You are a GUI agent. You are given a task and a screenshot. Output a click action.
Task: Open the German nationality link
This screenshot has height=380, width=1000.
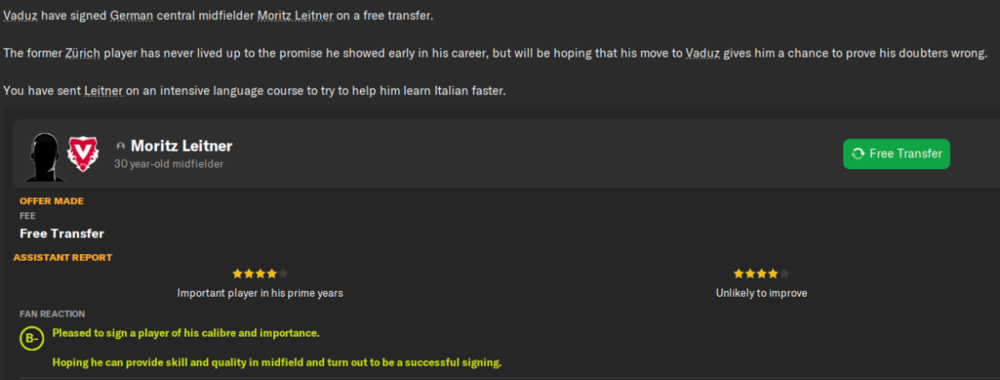coord(131,15)
